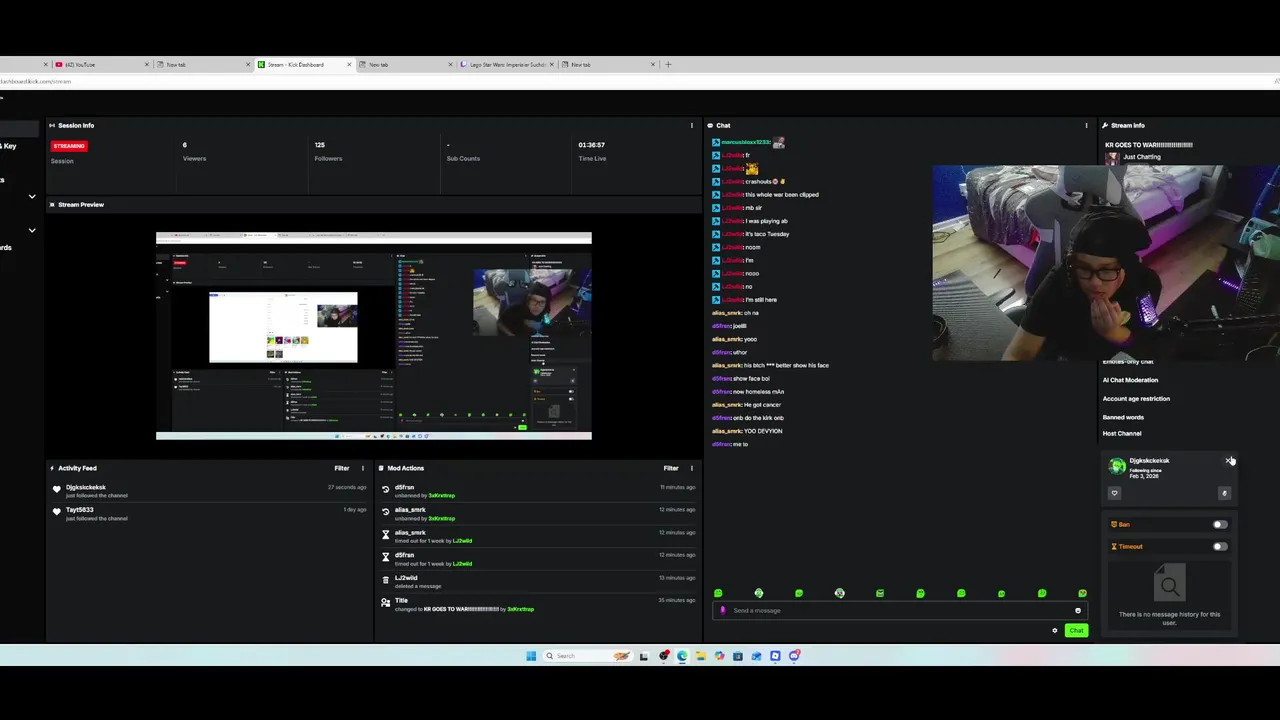Open Activity Feed Filter dropdown

coord(342,468)
